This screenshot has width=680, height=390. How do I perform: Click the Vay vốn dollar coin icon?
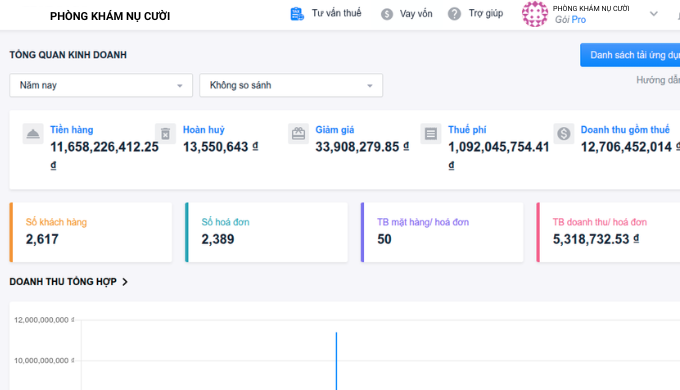click(x=387, y=14)
